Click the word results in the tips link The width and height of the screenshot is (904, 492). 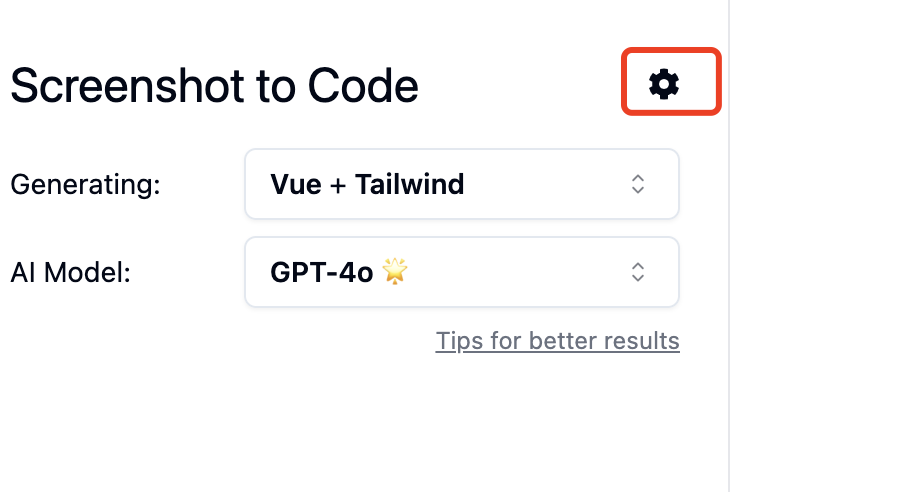point(641,341)
